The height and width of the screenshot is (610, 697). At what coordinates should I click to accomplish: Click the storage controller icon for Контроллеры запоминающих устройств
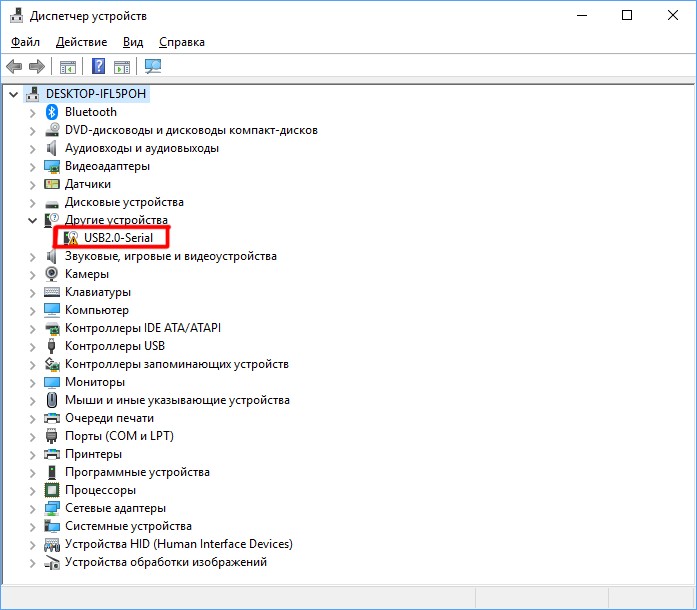pos(52,364)
